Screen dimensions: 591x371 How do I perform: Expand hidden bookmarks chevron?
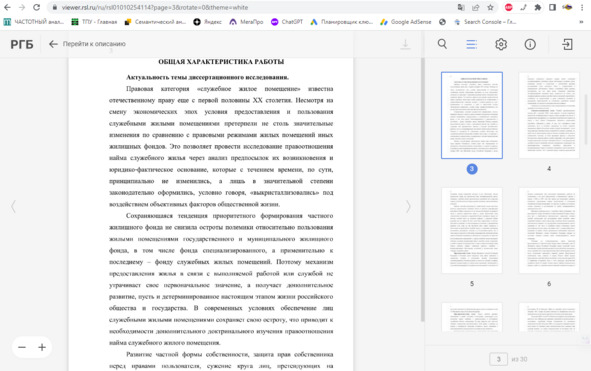(x=581, y=22)
